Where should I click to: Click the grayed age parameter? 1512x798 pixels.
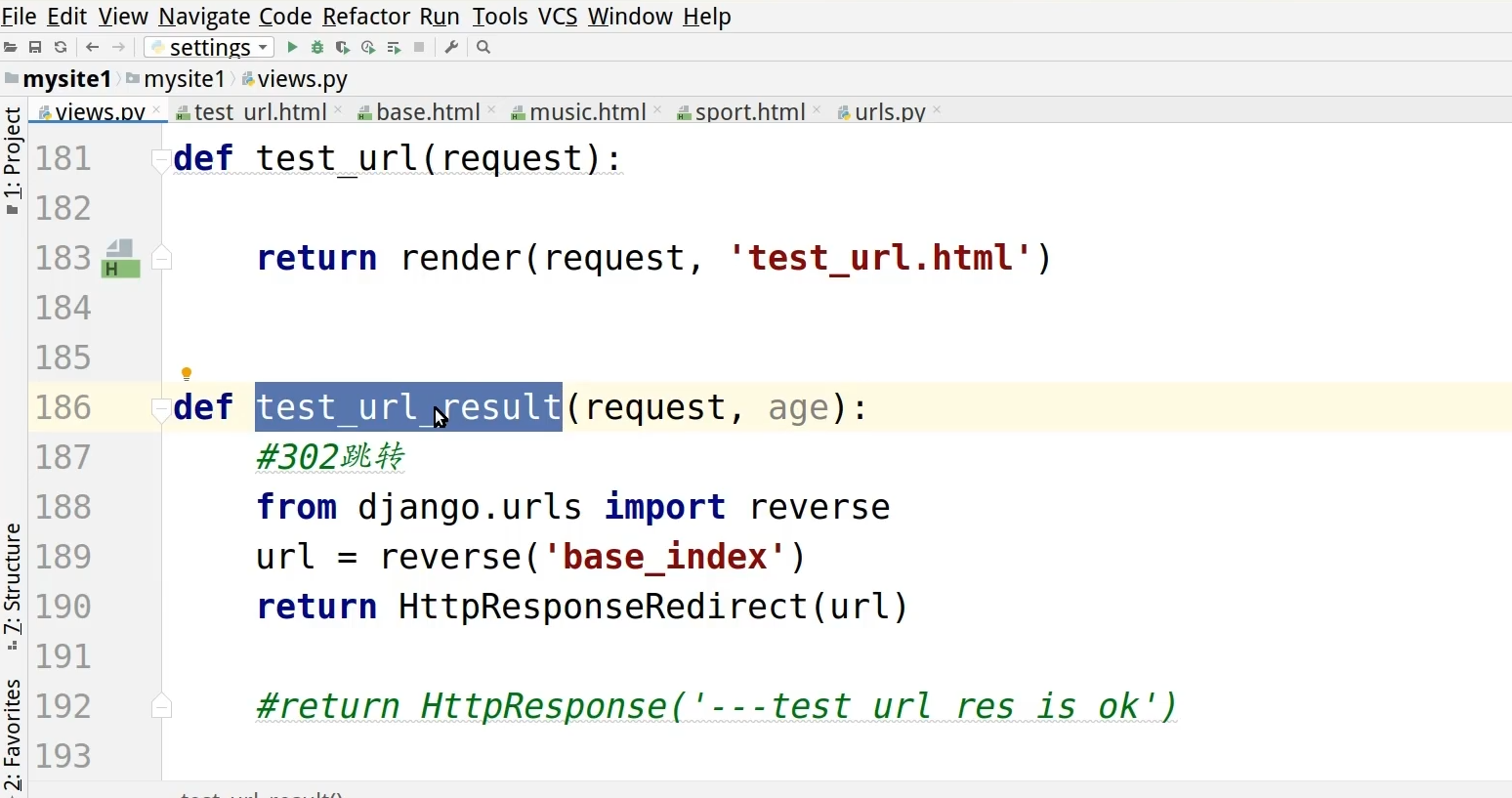[798, 407]
